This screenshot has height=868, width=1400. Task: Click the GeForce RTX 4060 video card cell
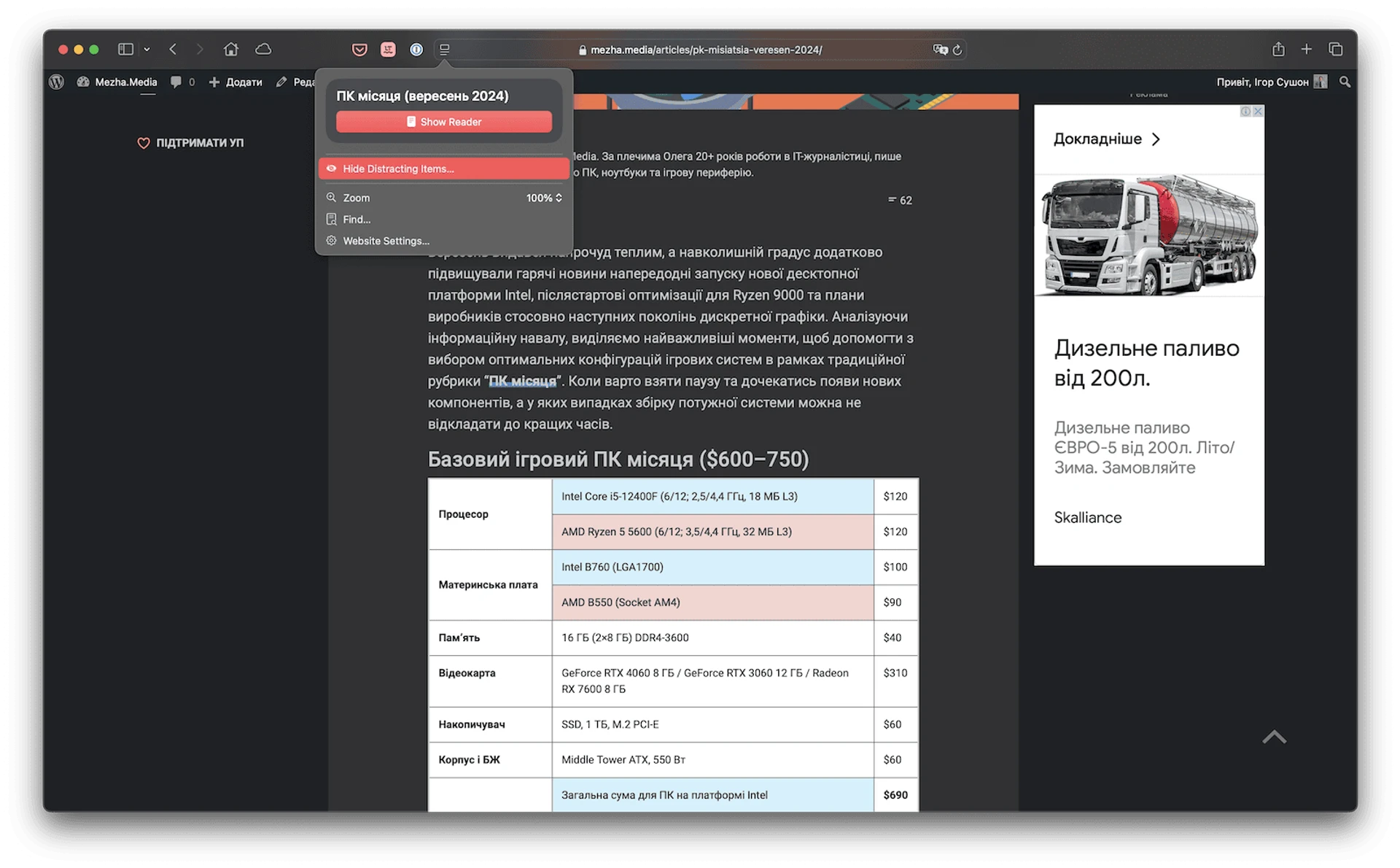(x=712, y=681)
